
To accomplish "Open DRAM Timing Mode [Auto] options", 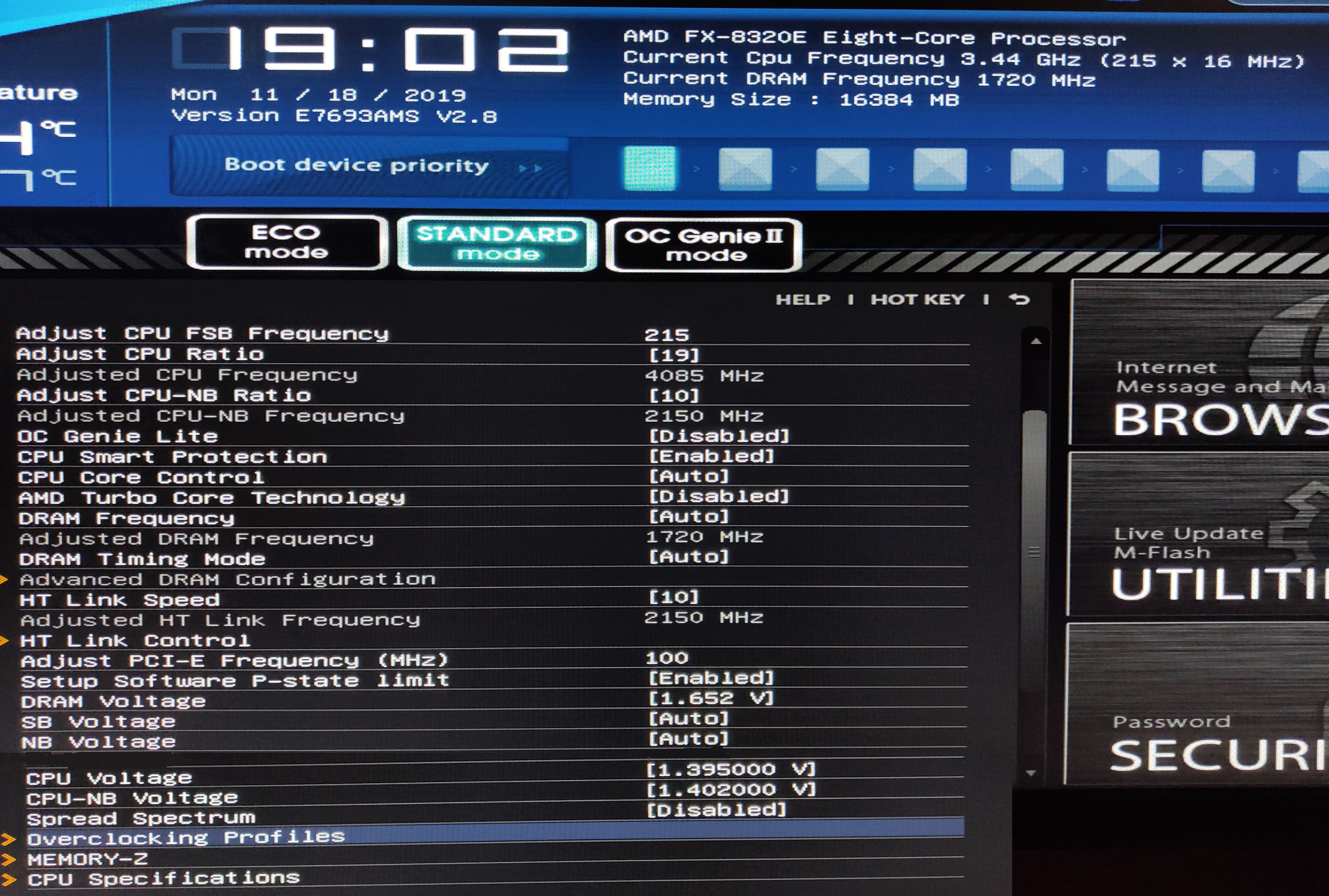I will click(x=689, y=556).
